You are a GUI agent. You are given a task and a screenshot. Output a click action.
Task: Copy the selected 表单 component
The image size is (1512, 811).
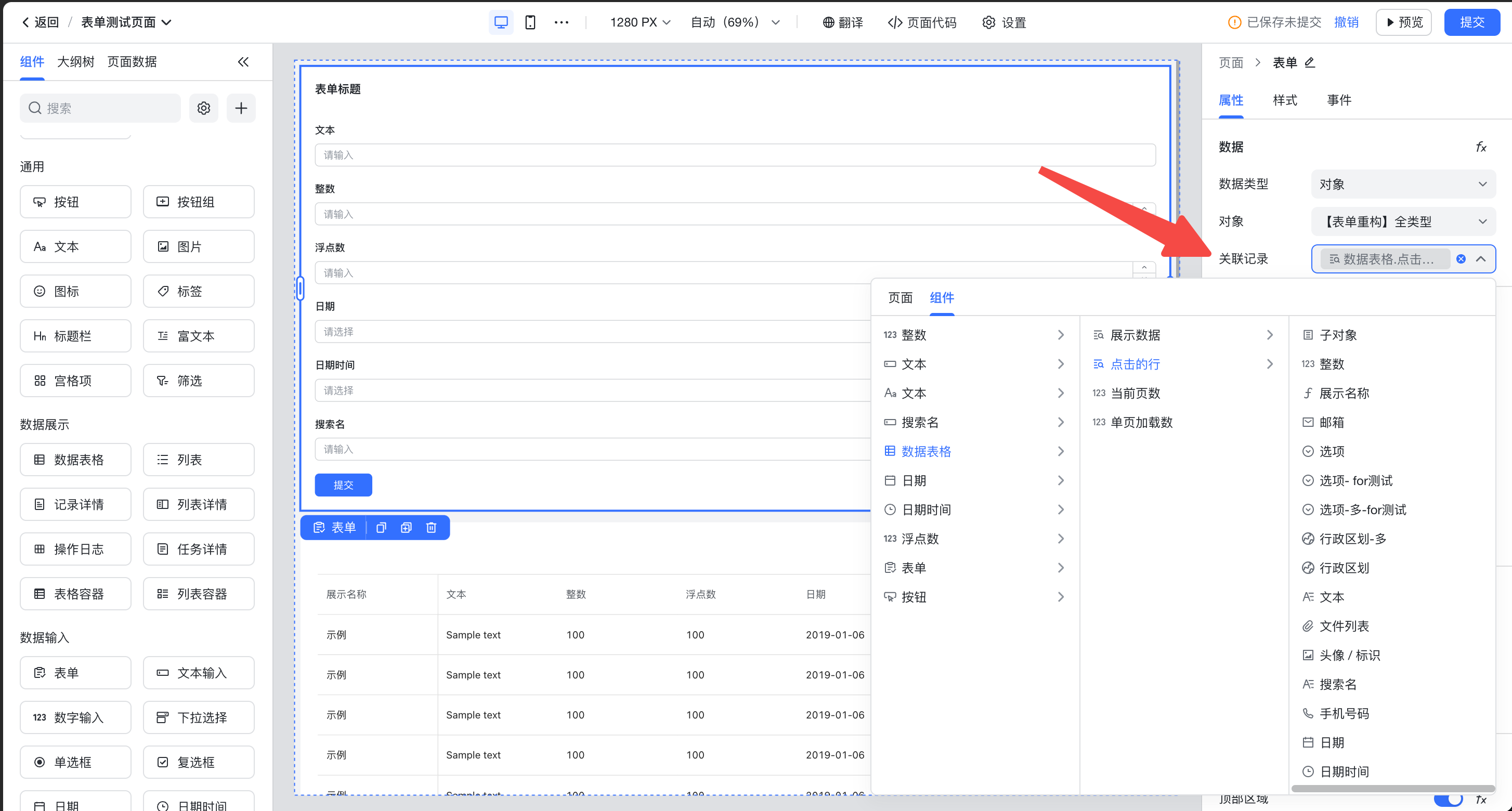point(381,528)
